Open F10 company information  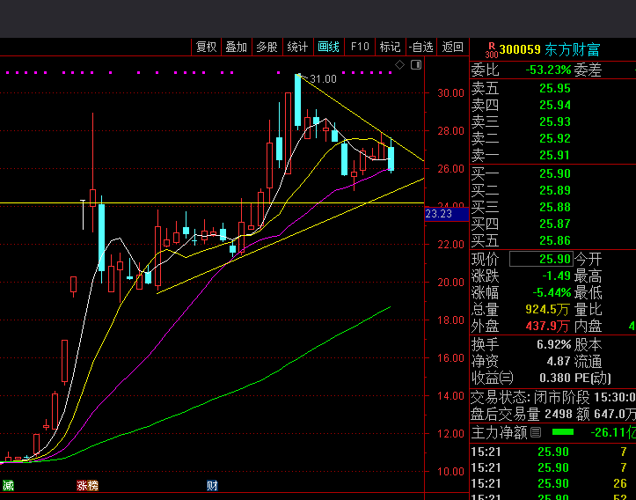(x=360, y=47)
